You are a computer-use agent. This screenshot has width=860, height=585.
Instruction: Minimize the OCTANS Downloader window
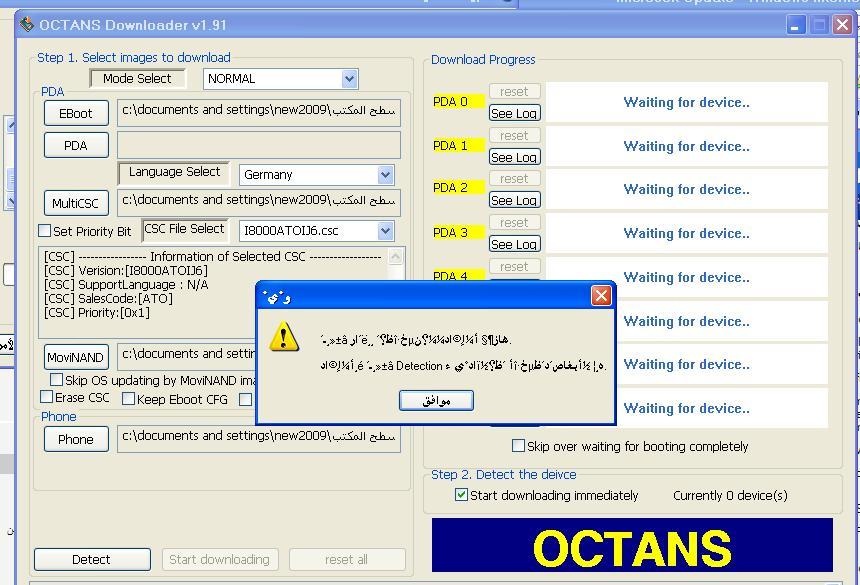click(x=795, y=25)
